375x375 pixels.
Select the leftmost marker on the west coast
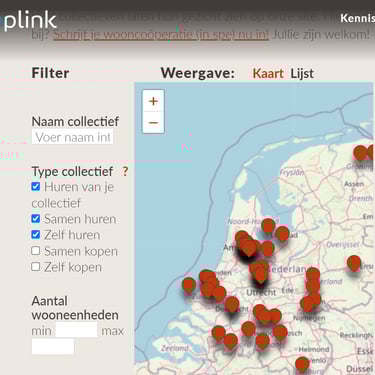click(189, 285)
